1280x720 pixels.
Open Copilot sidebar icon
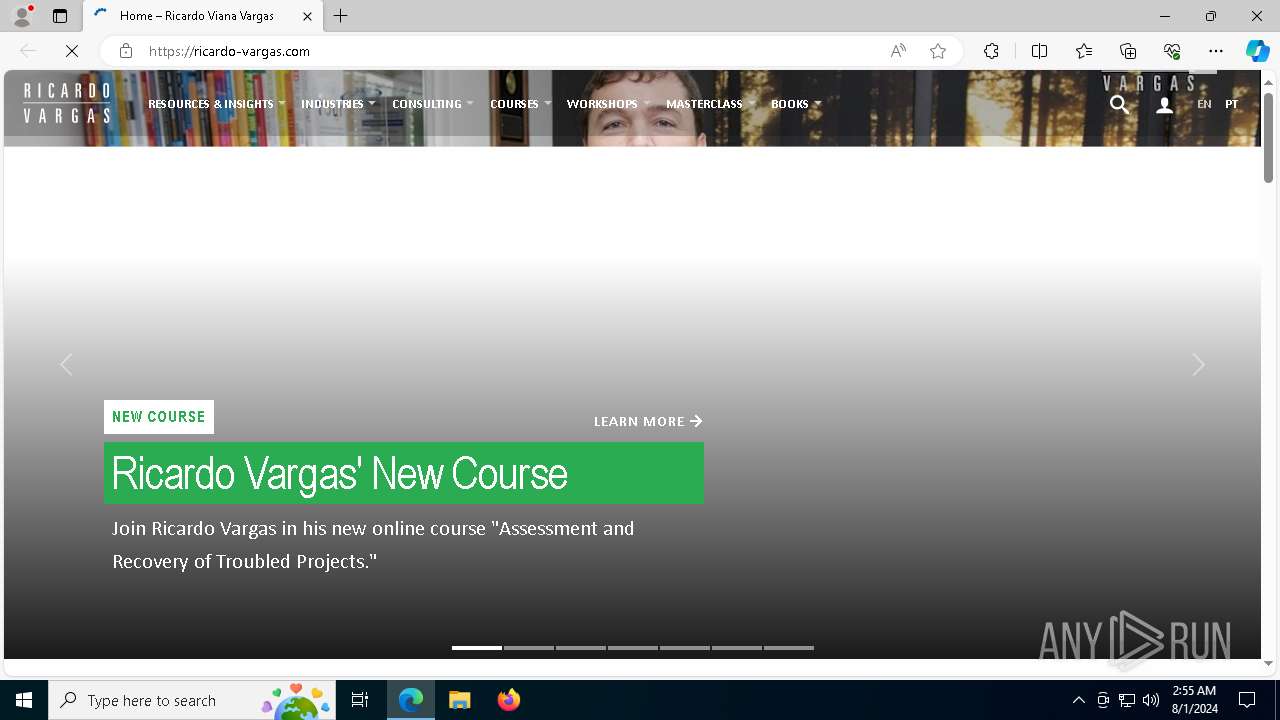[1257, 51]
